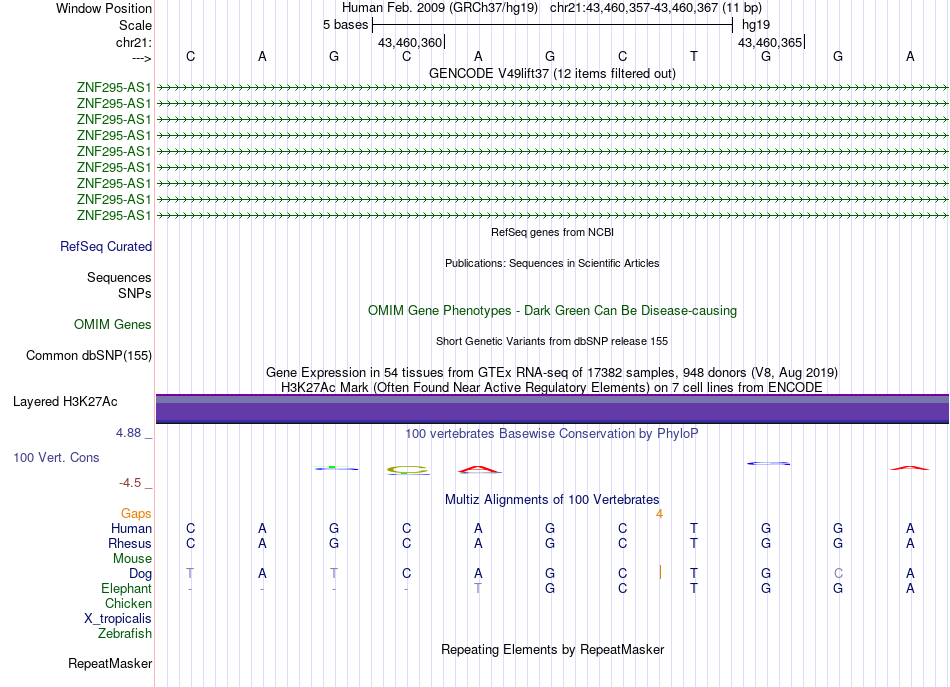This screenshot has height=687, width=950.
Task: Click the chr21:43,460,357-43,460,367 (11 bp) position text
Action: pos(656,8)
